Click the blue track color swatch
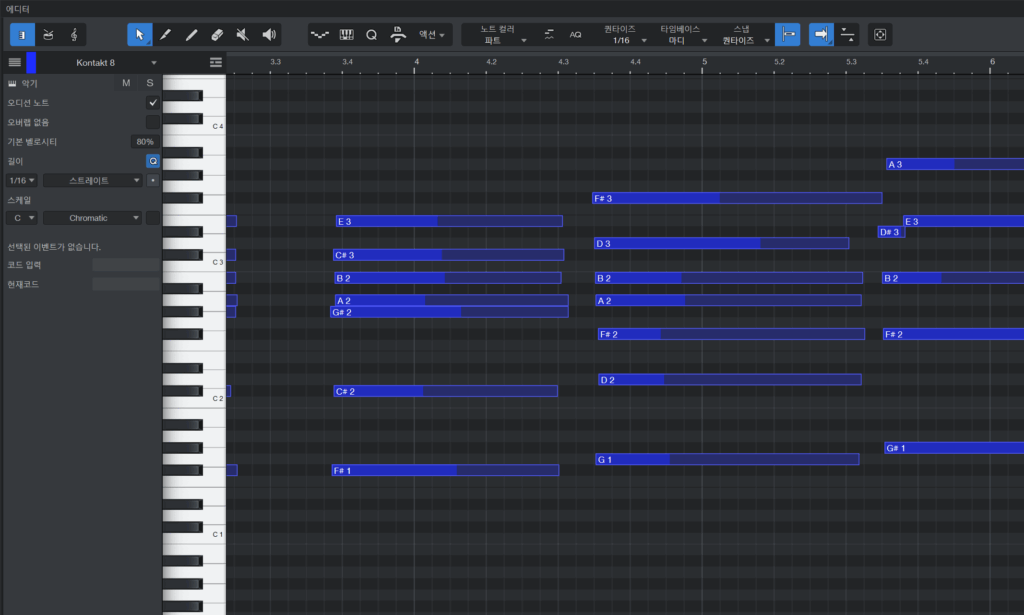The image size is (1024, 615). coord(31,62)
